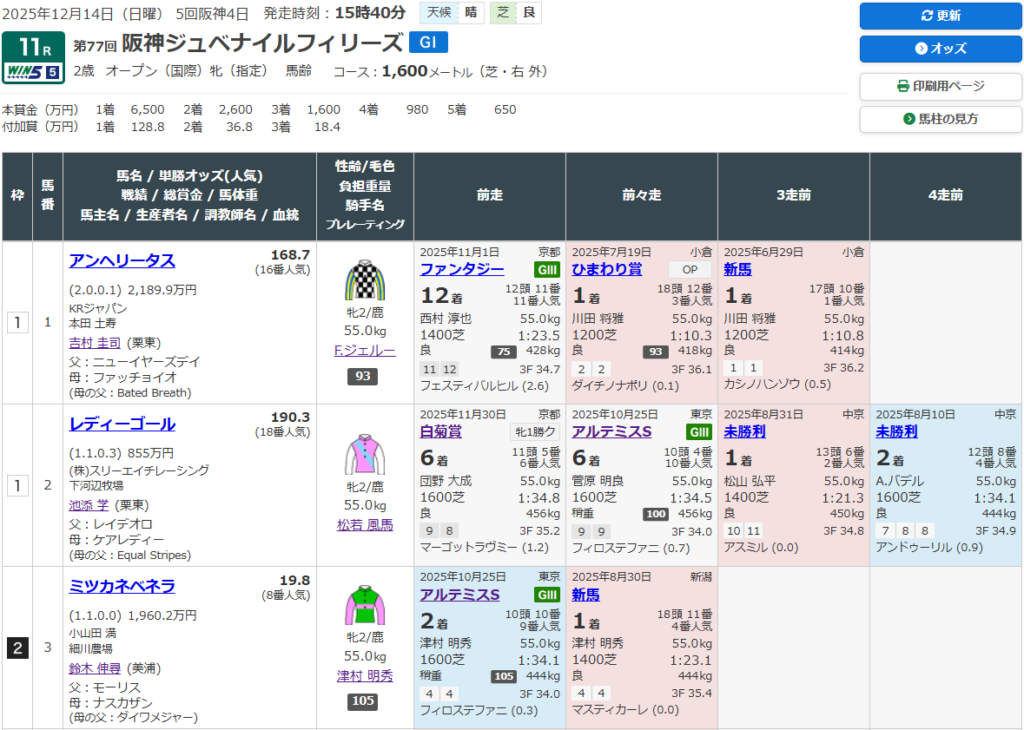Open the オッズ odds page

tap(940, 49)
